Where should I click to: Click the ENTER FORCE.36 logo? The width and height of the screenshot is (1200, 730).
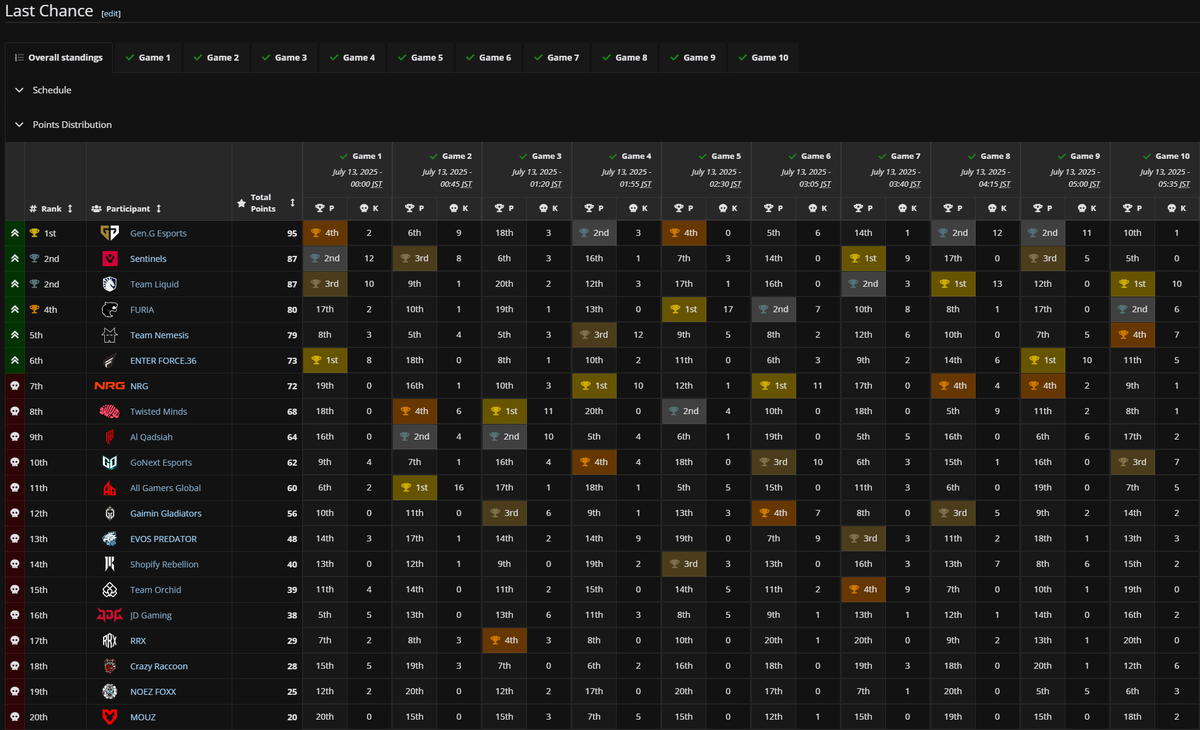click(x=109, y=361)
